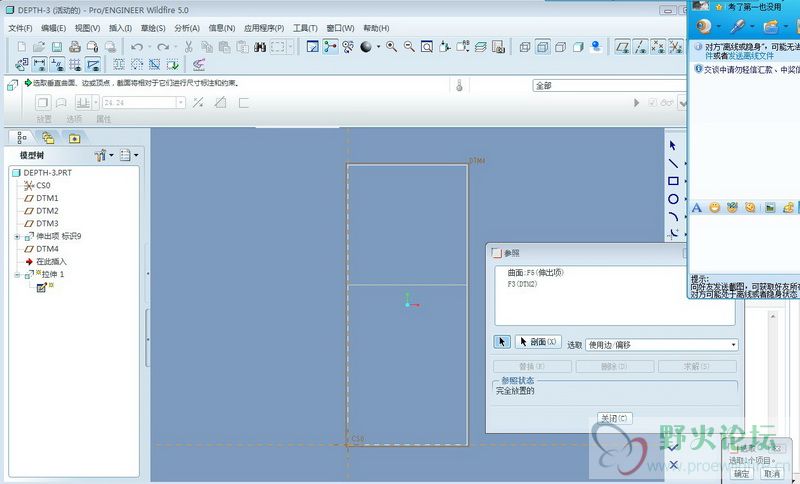
Task: Click the smiley emoticon icon in chat window
Action: pyautogui.click(x=715, y=207)
